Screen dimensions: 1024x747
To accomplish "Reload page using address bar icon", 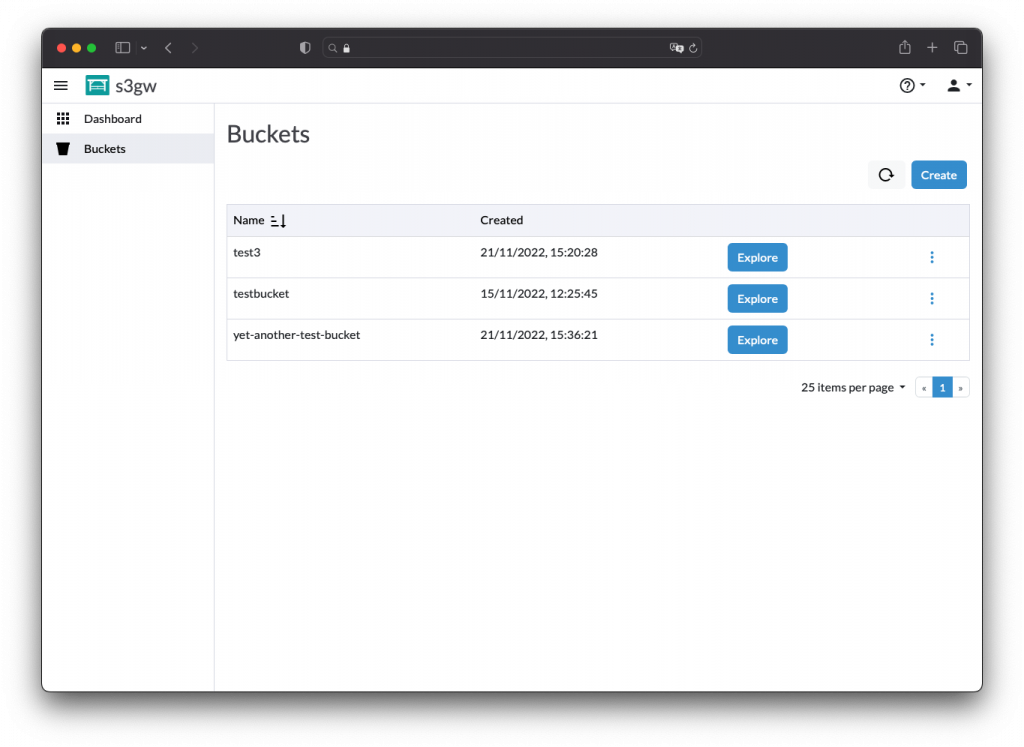I will [693, 48].
